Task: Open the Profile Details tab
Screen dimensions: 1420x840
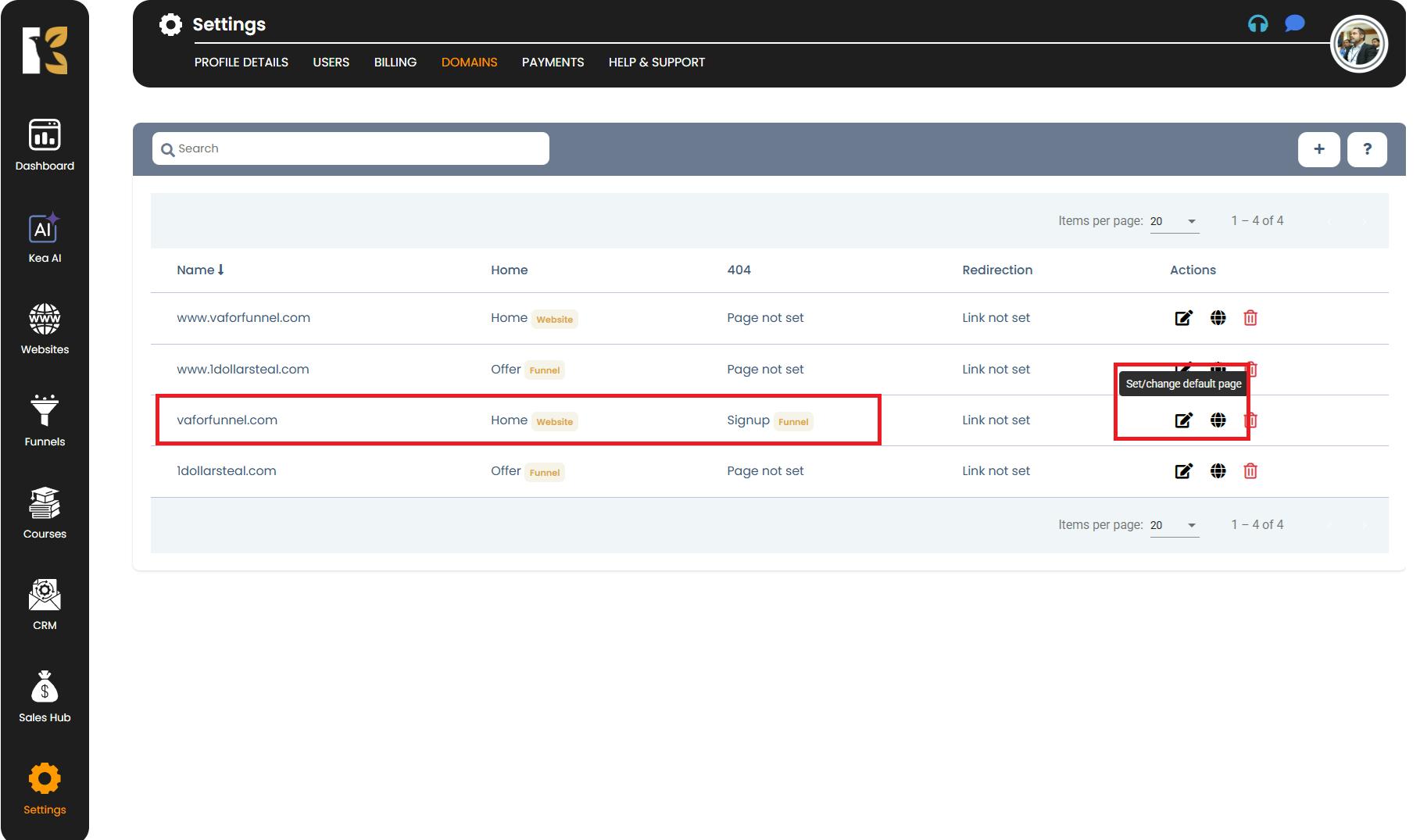Action: click(x=241, y=63)
